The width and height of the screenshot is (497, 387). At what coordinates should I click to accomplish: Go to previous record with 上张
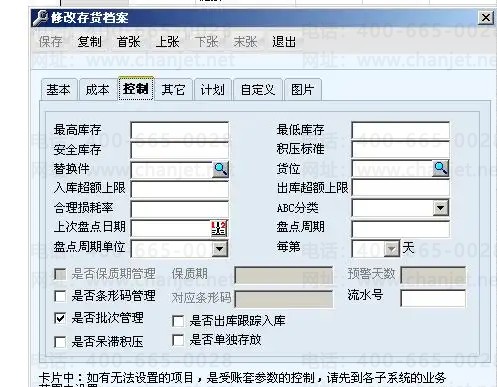click(x=167, y=42)
